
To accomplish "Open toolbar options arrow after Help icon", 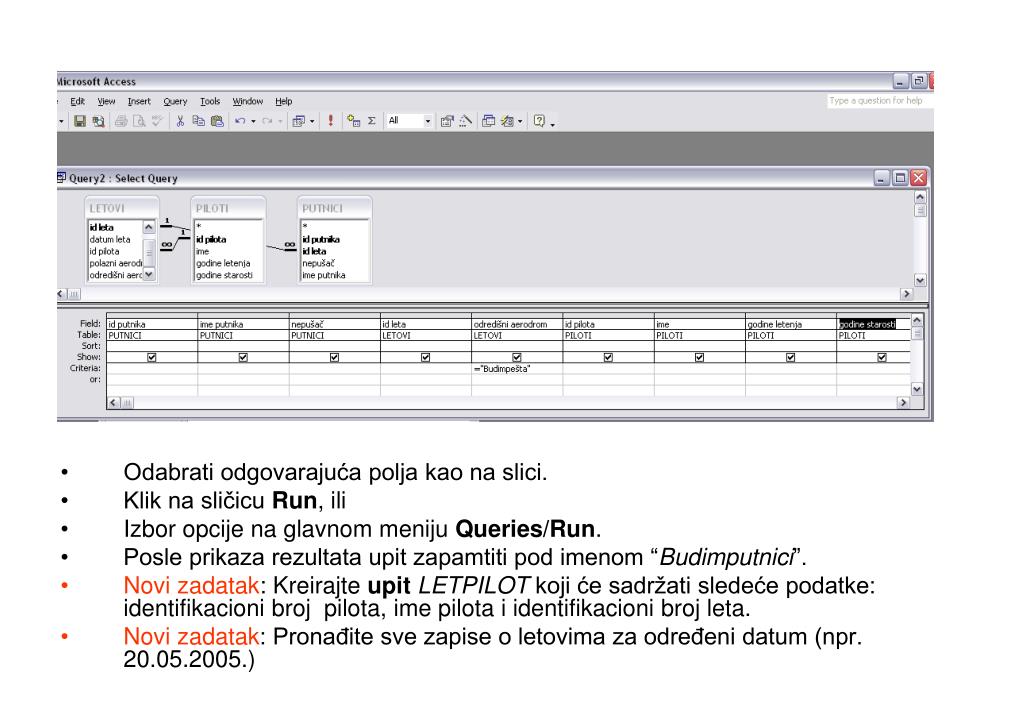I will coord(553,123).
